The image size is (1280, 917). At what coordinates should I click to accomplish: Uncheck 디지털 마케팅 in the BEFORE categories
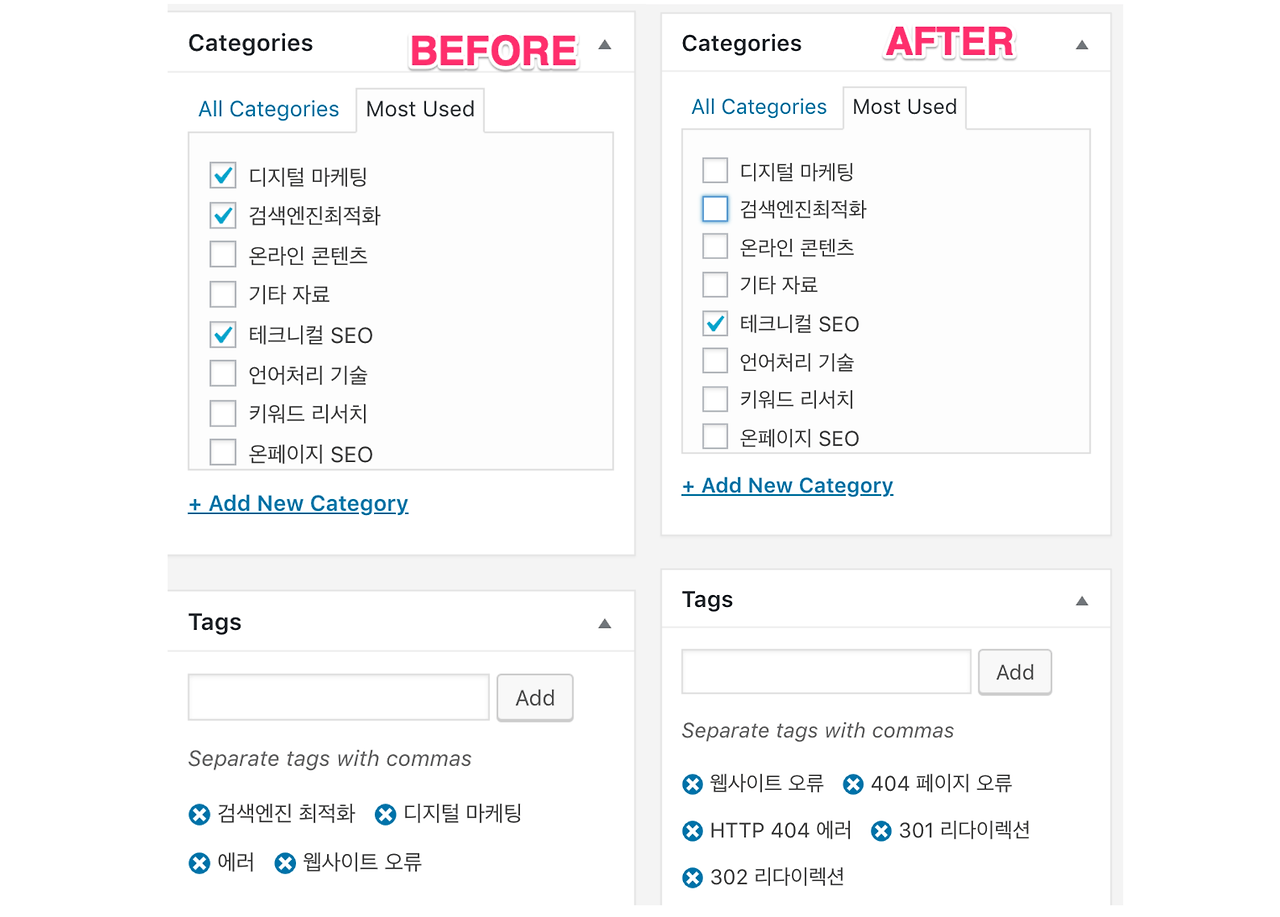point(223,176)
